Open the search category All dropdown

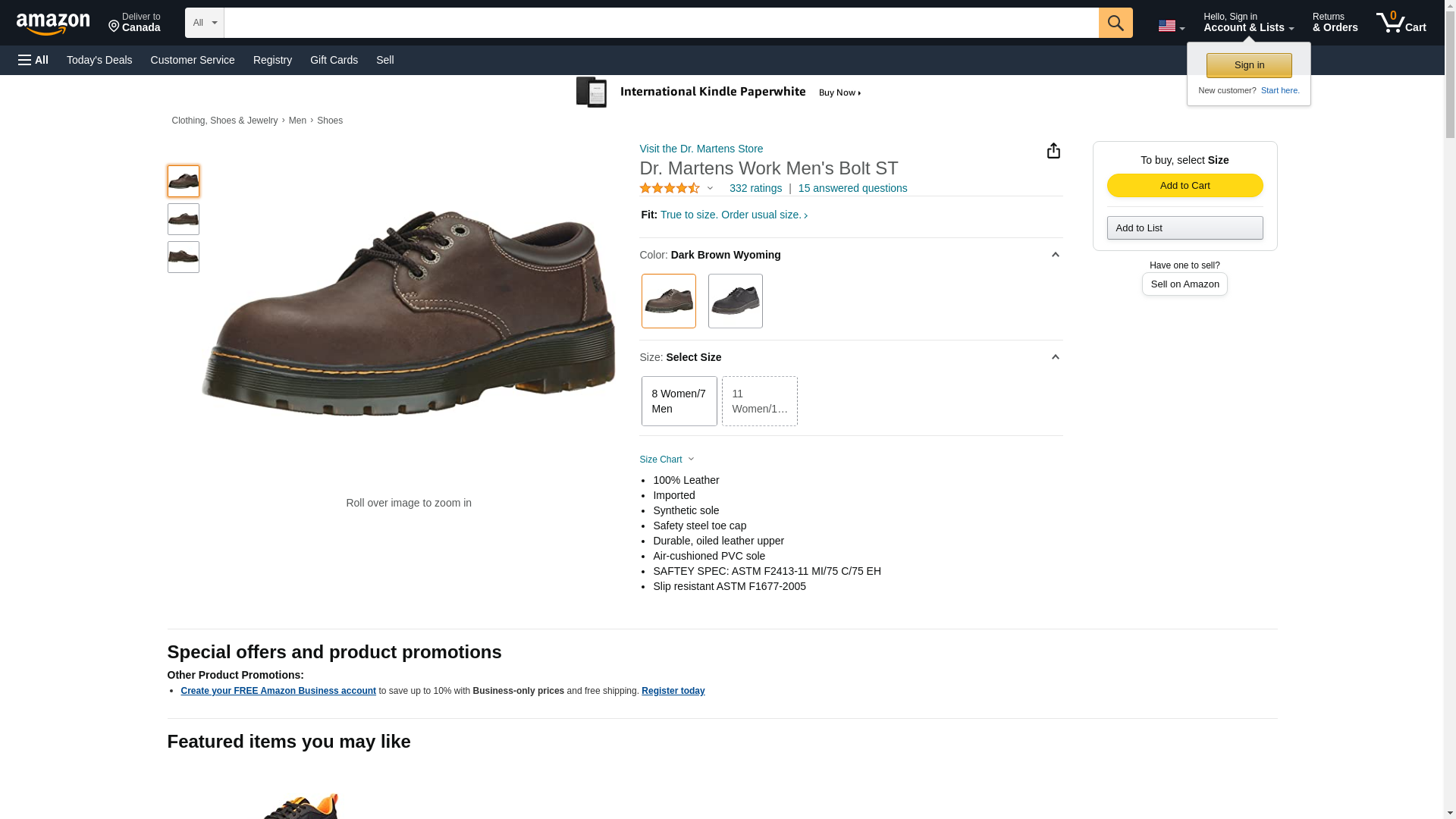click(204, 23)
